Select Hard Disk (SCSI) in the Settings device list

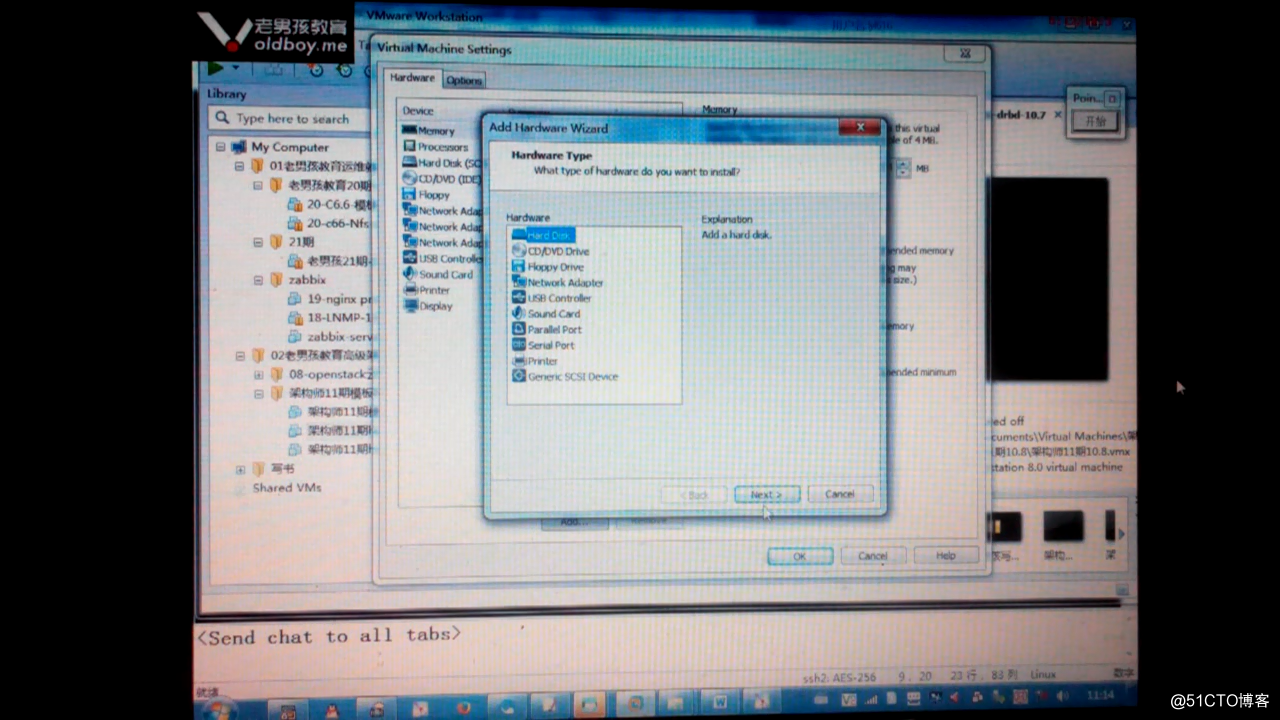click(442, 163)
